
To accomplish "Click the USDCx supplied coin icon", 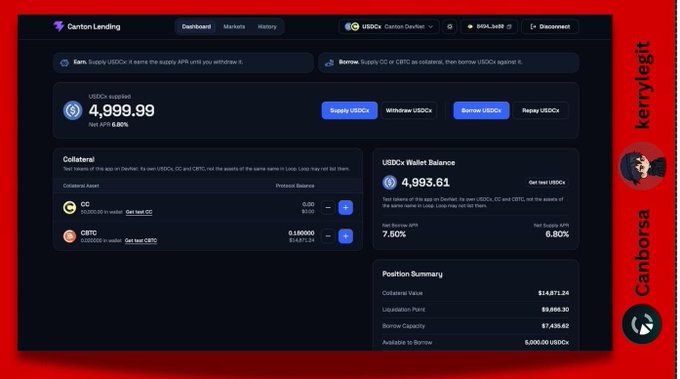I will pos(72,110).
